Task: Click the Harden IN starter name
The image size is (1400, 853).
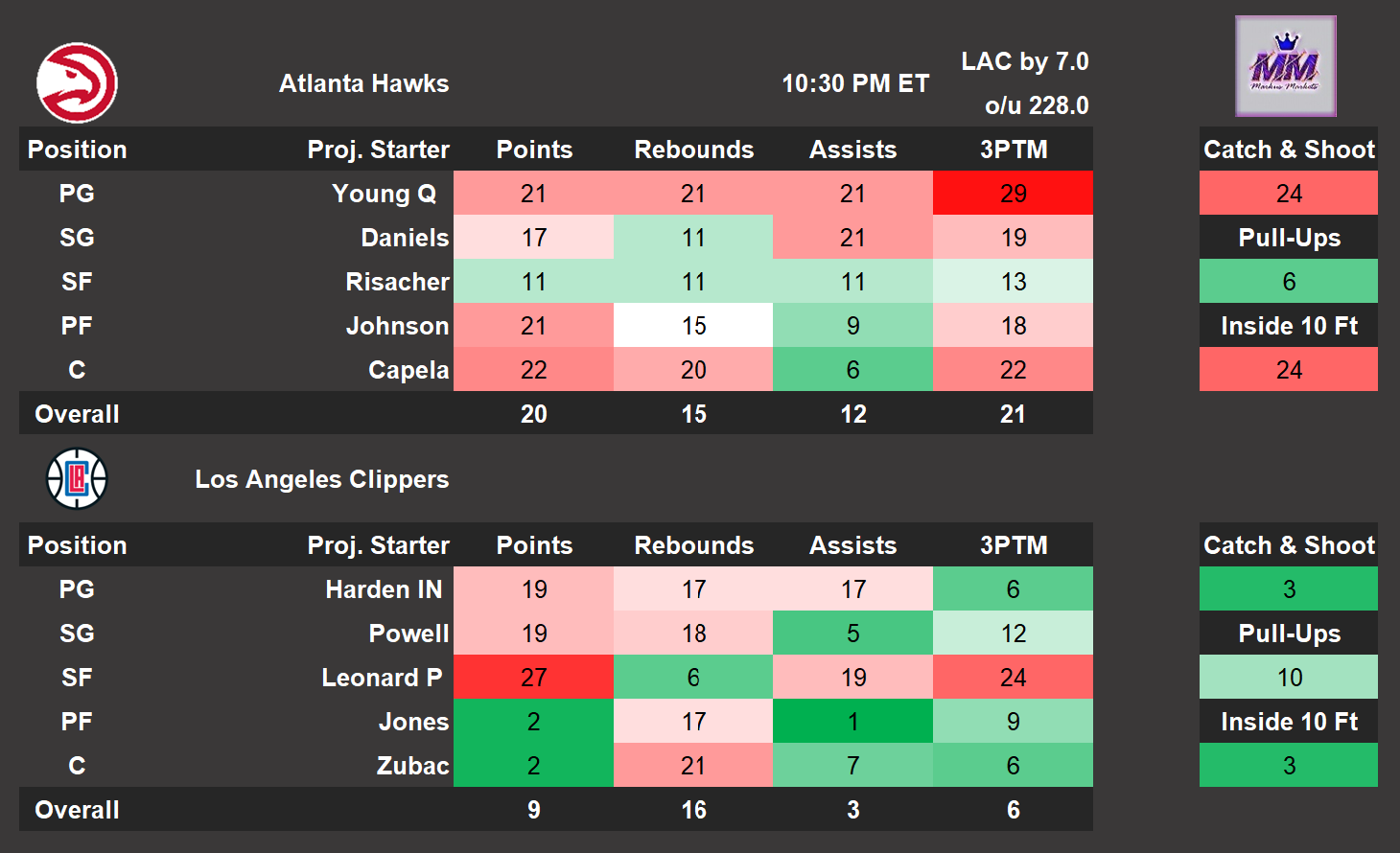Action: pyautogui.click(x=384, y=589)
